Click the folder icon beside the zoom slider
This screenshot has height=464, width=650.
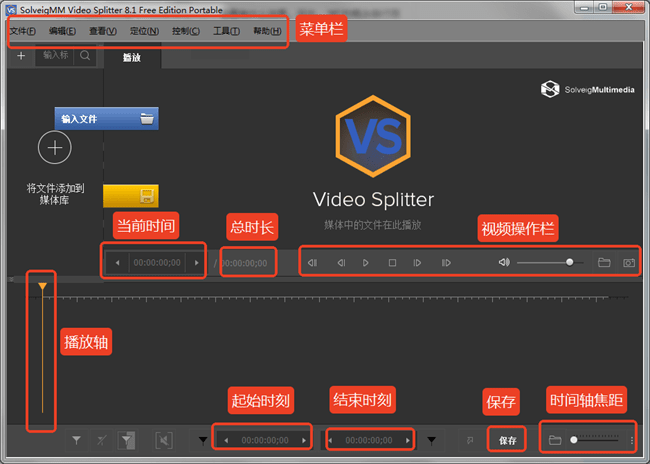(x=555, y=440)
